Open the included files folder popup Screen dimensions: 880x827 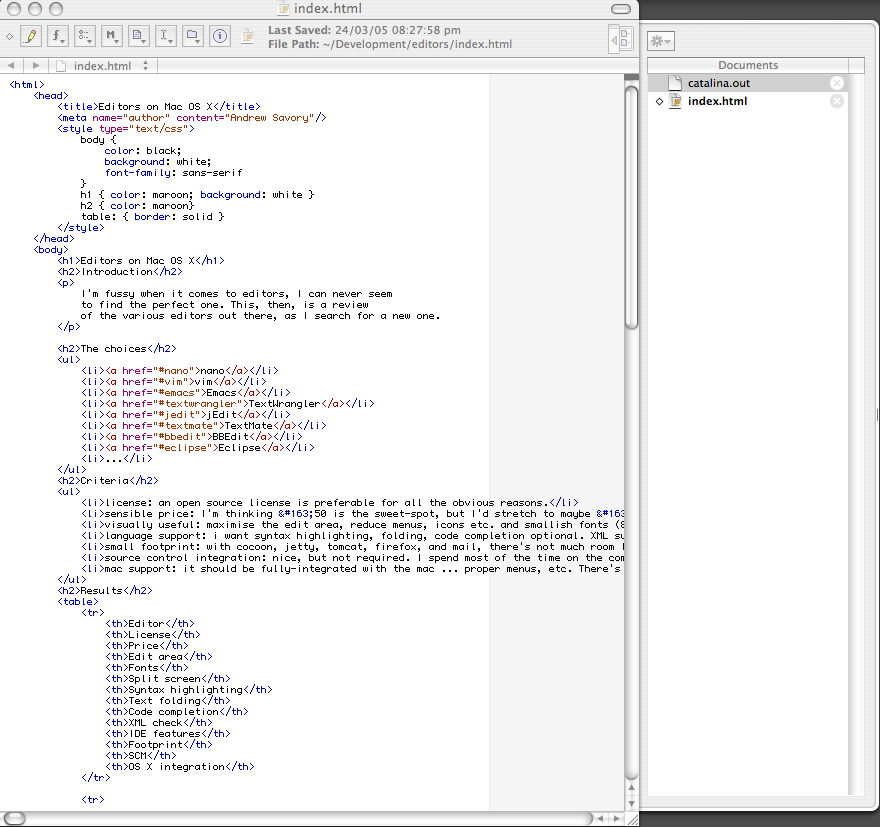192,36
